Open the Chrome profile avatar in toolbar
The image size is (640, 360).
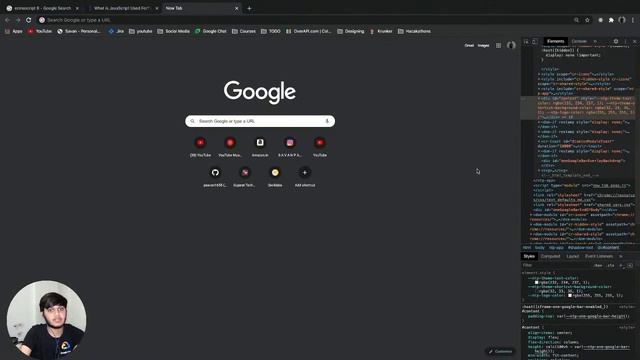(x=622, y=20)
